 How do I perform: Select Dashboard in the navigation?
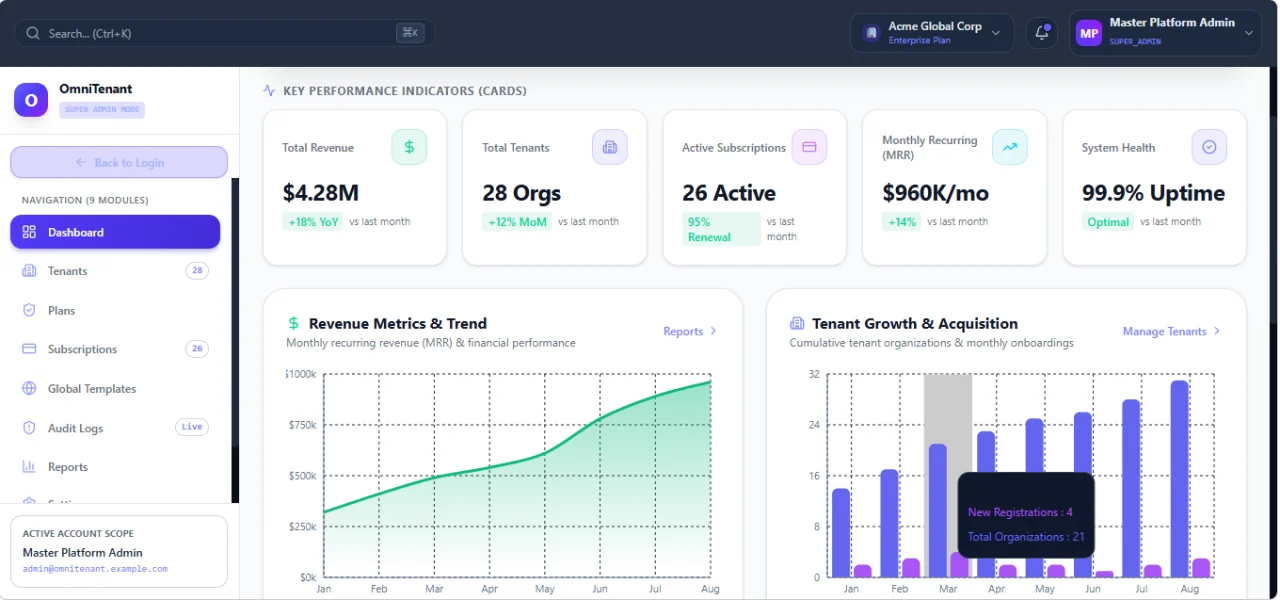pyautogui.click(x=115, y=232)
